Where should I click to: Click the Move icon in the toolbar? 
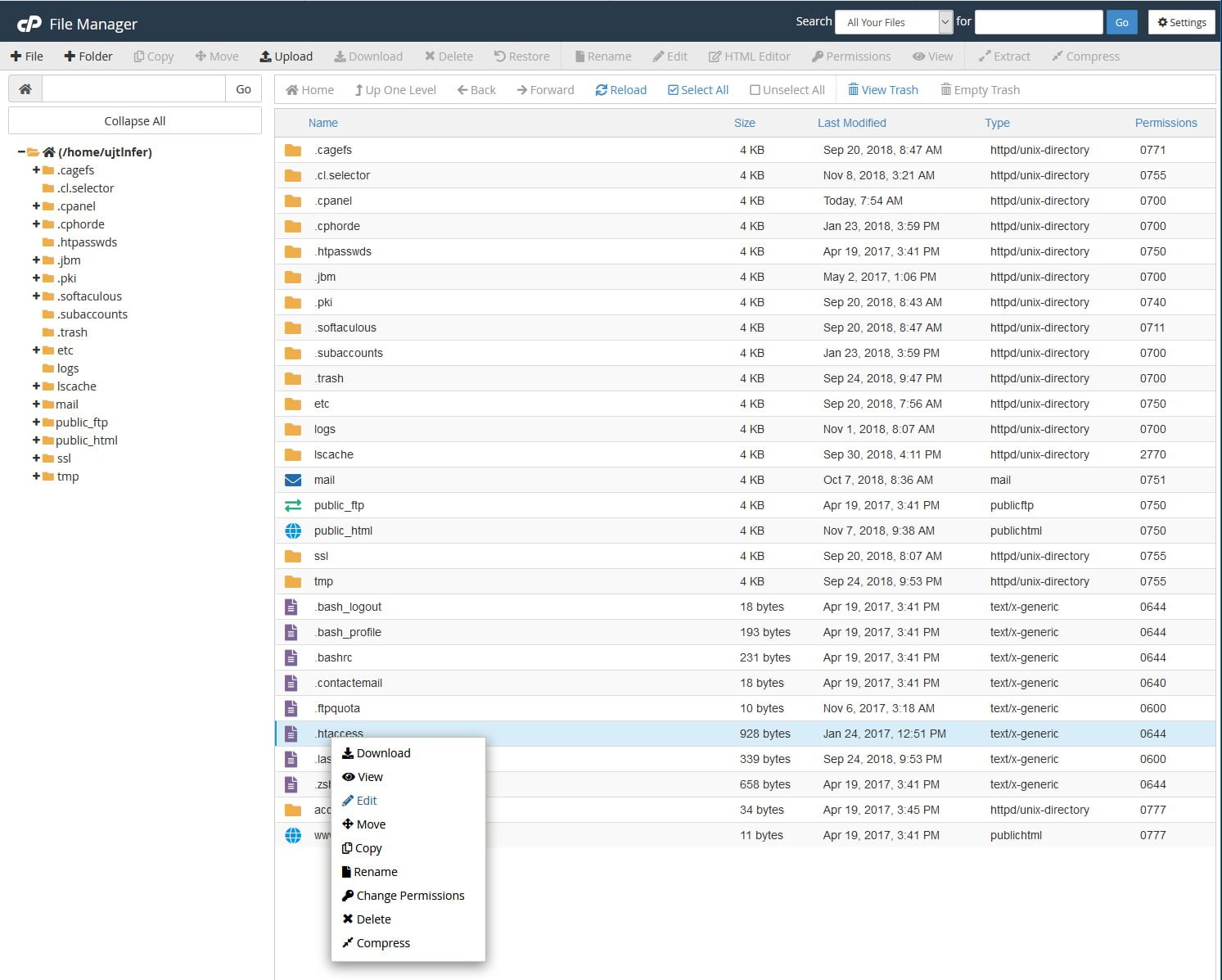[x=215, y=56]
